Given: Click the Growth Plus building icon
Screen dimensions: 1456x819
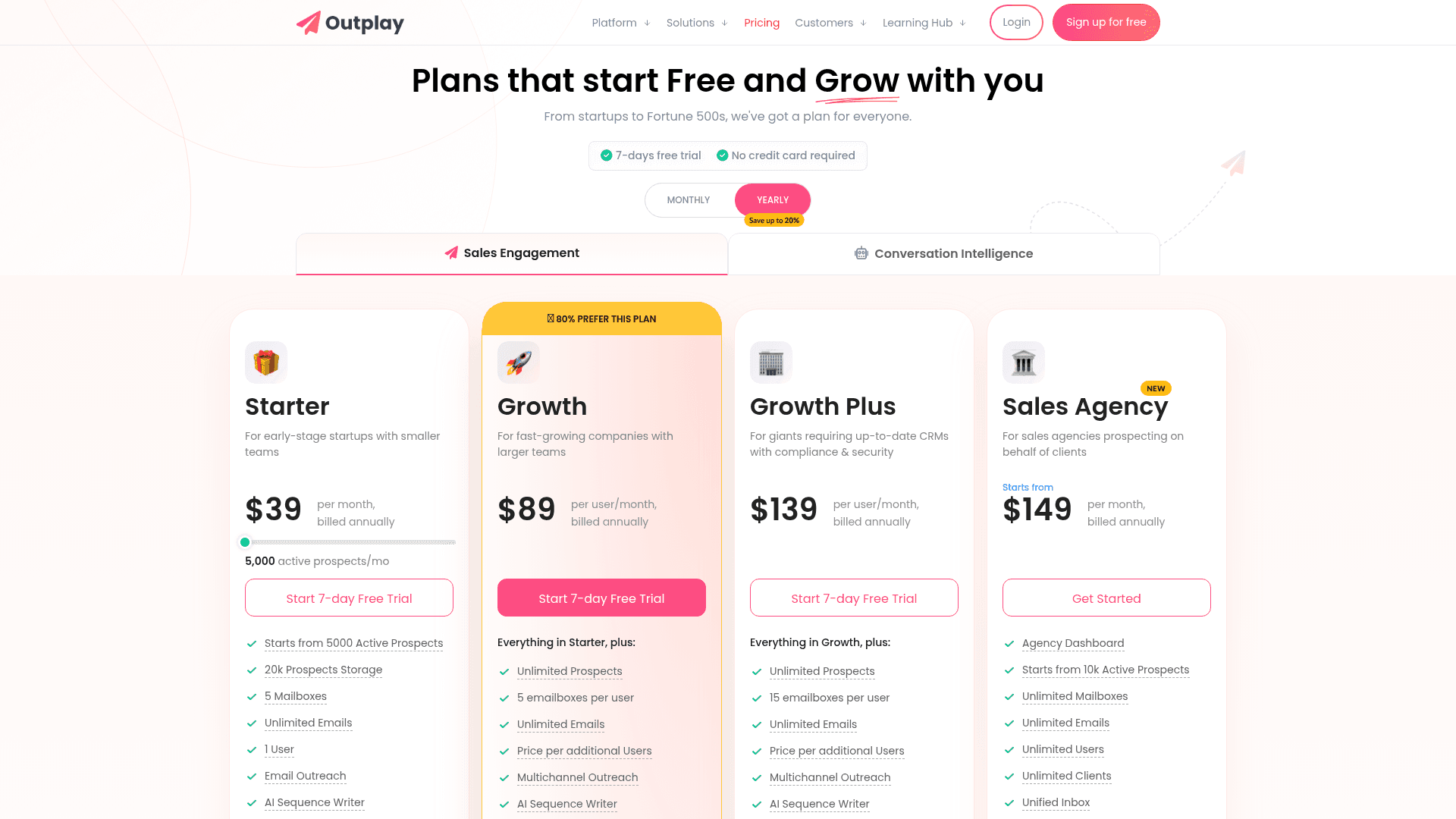Looking at the screenshot, I should (x=771, y=362).
